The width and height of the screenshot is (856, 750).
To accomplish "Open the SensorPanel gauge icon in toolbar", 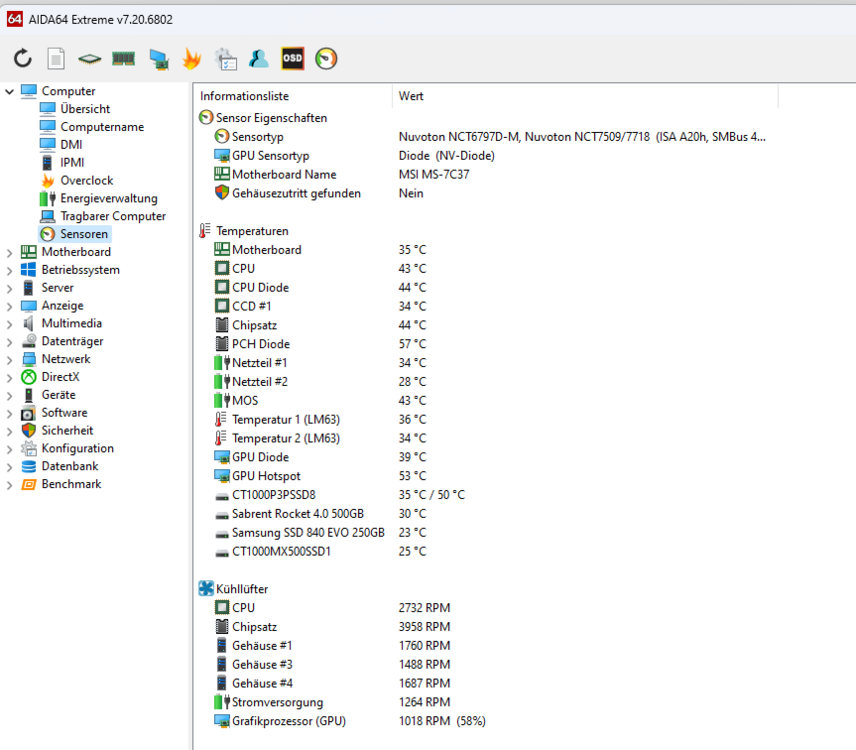I will pyautogui.click(x=325, y=58).
